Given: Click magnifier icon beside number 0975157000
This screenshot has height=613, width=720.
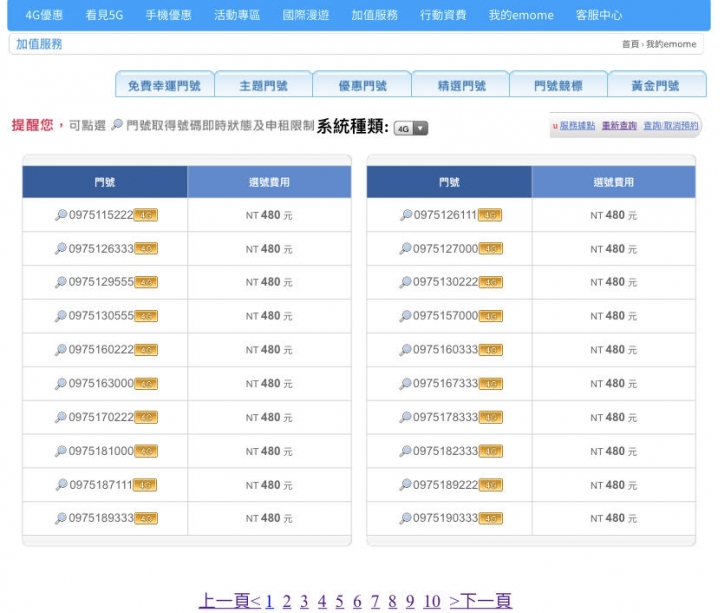Looking at the screenshot, I should (405, 316).
